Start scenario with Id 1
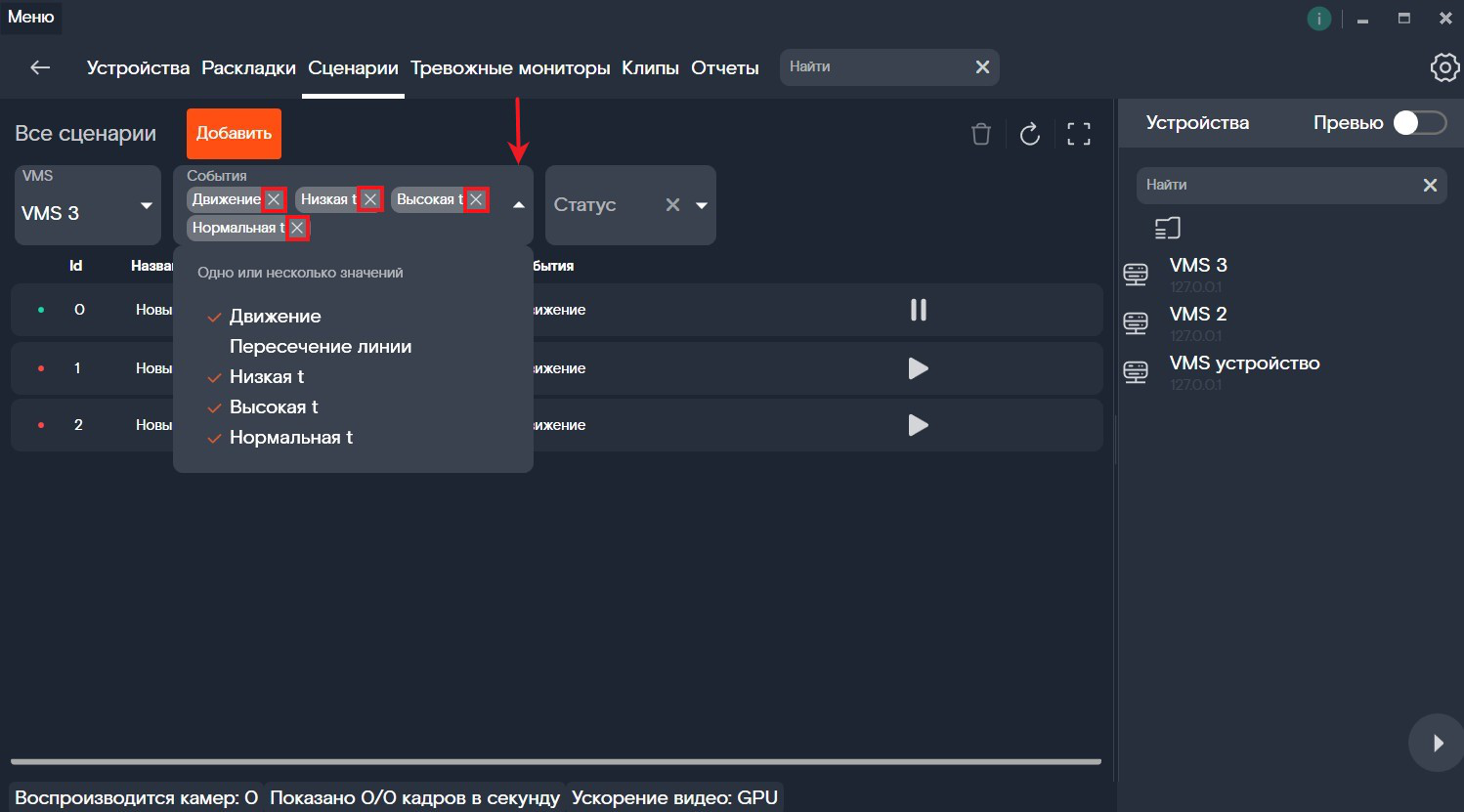The width and height of the screenshot is (1464, 812). (918, 368)
